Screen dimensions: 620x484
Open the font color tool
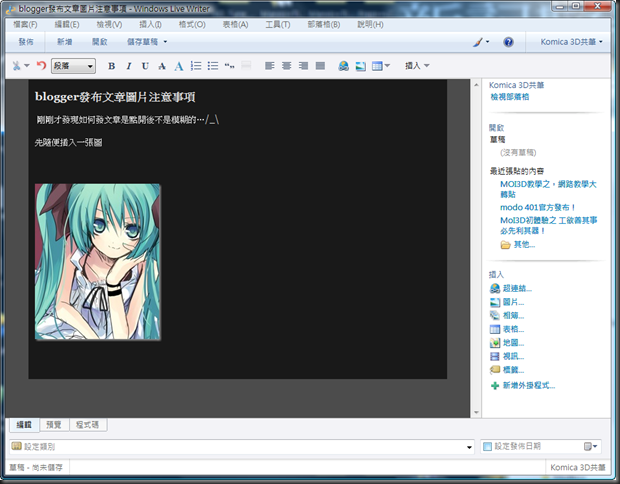(179, 66)
